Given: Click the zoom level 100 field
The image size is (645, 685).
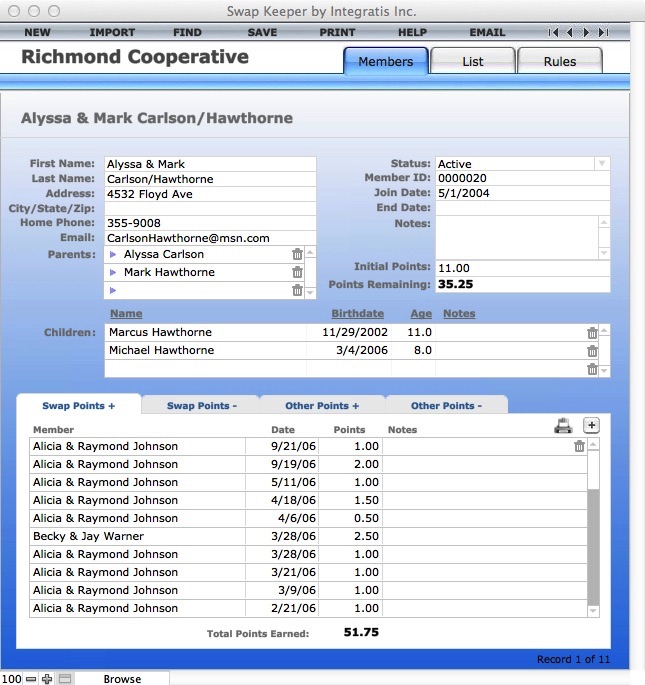Looking at the screenshot, I should pos(12,679).
